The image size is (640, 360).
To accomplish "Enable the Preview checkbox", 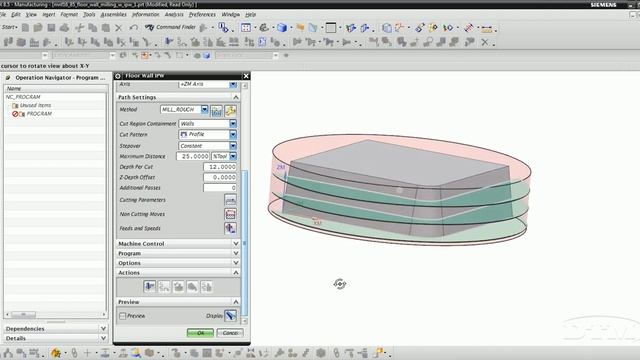I will pos(122,316).
